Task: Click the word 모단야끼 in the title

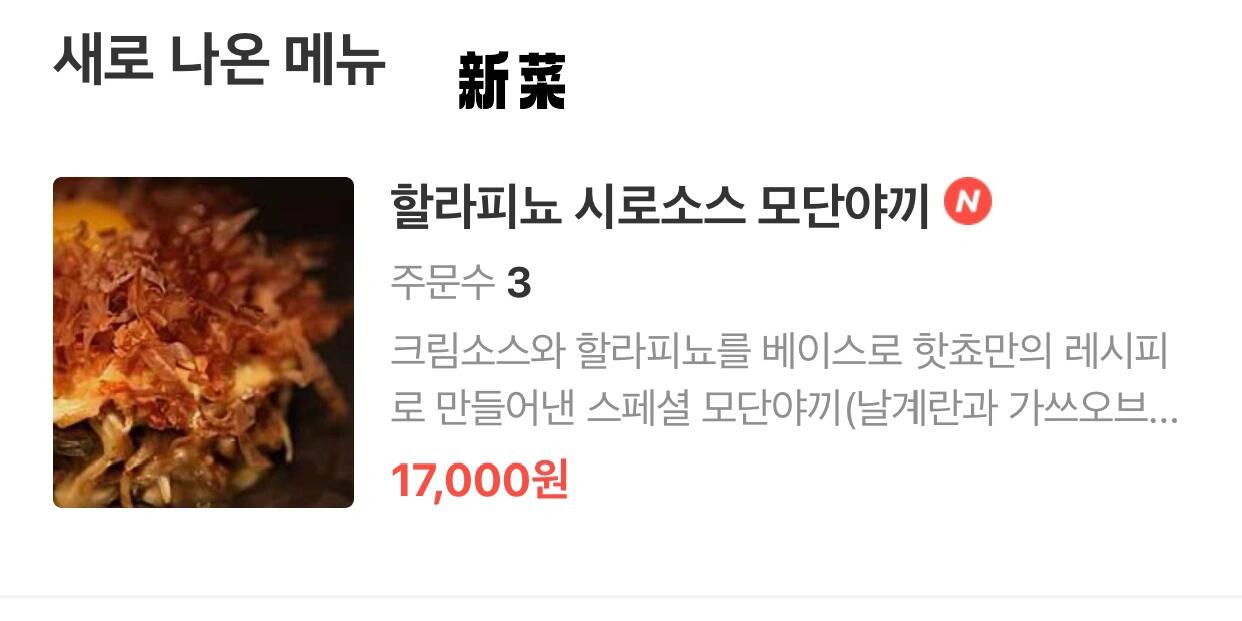Action: click(845, 205)
